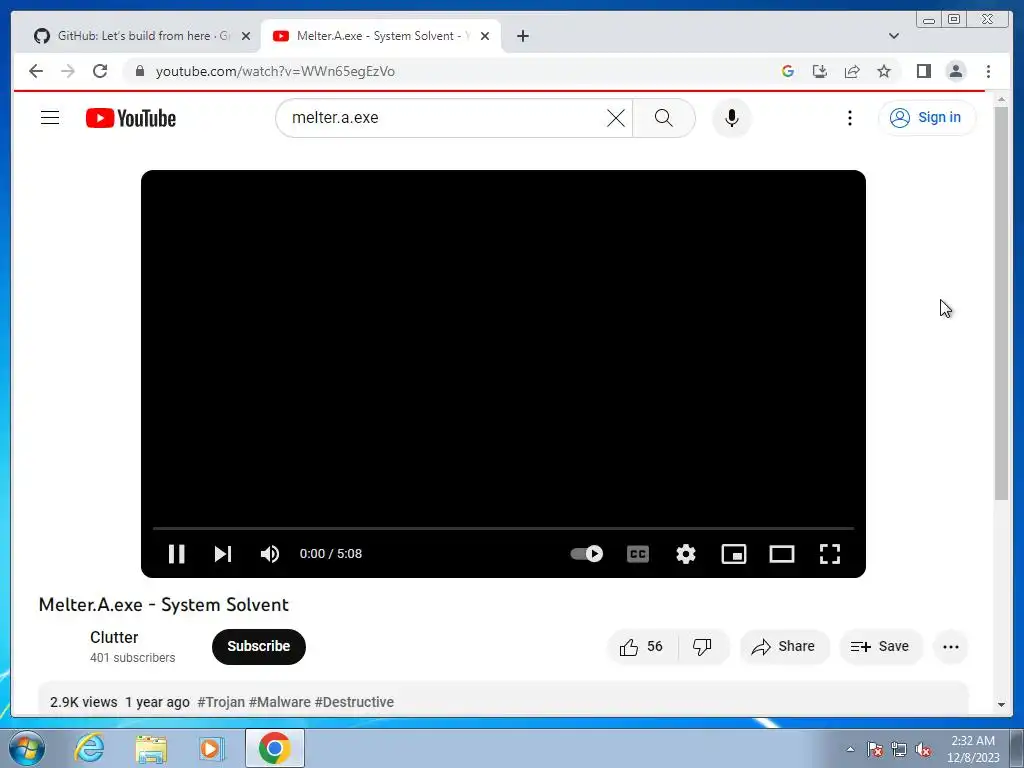1024x768 pixels.
Task: Close the GitHub tab
Action: [246, 36]
